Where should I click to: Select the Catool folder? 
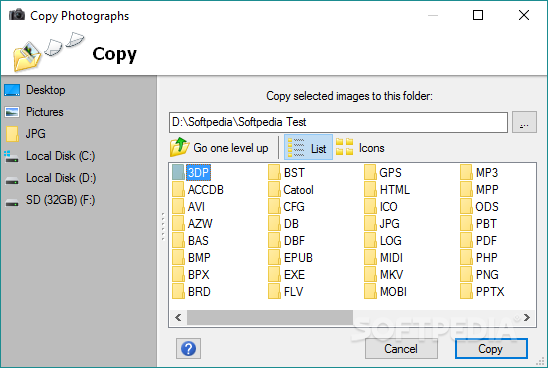click(291, 189)
